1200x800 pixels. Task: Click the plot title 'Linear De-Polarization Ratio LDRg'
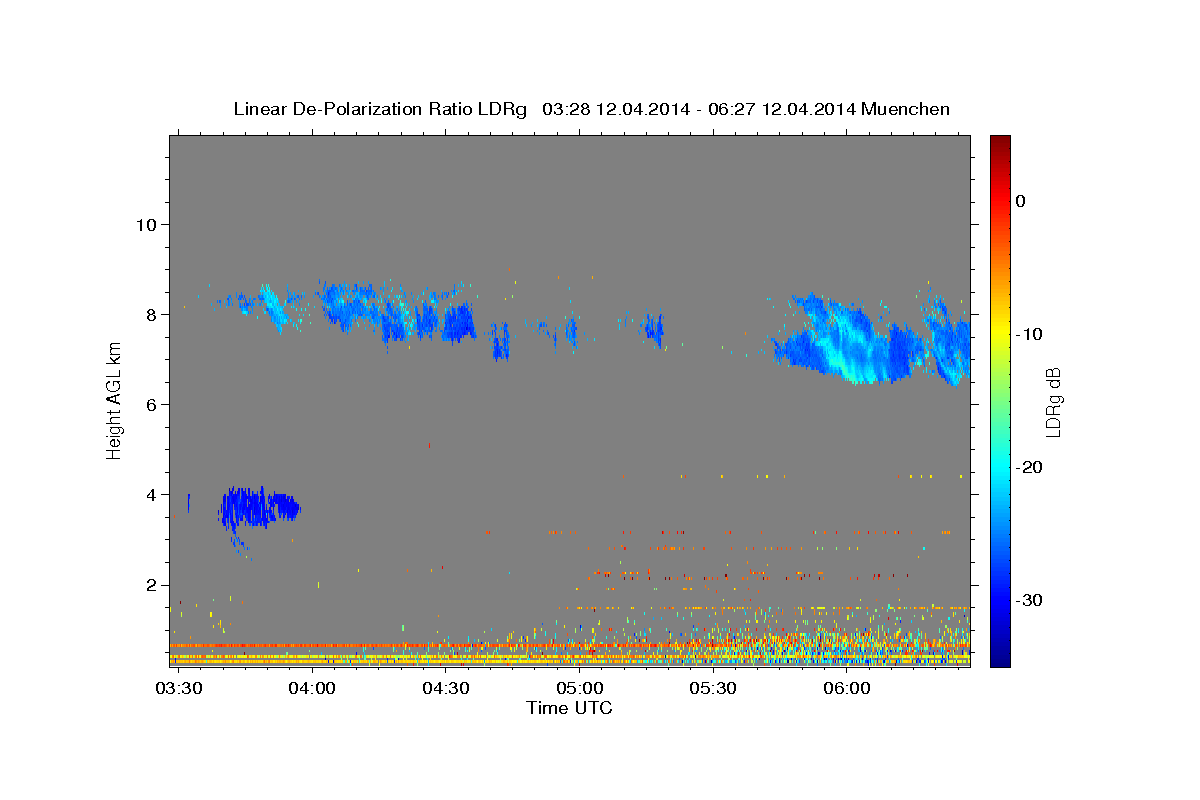[x=380, y=109]
